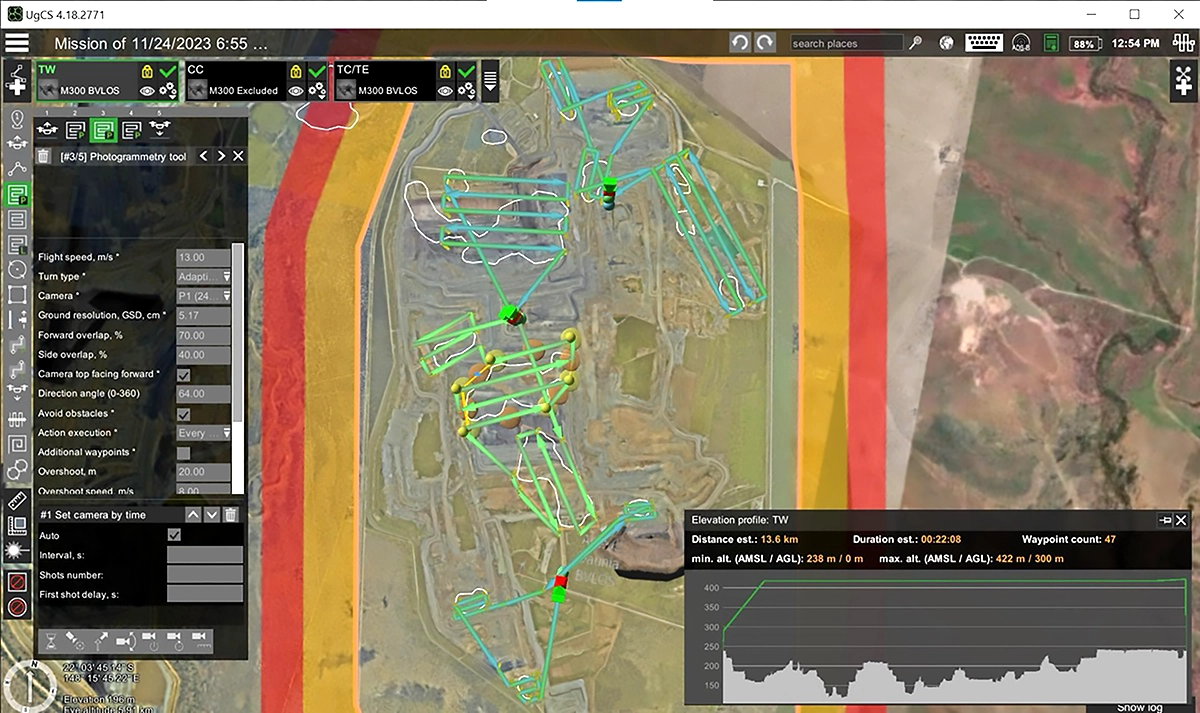Click the green telemetry monitor icon near the battery
Viewport: 1200px width, 713px height.
1051,43
